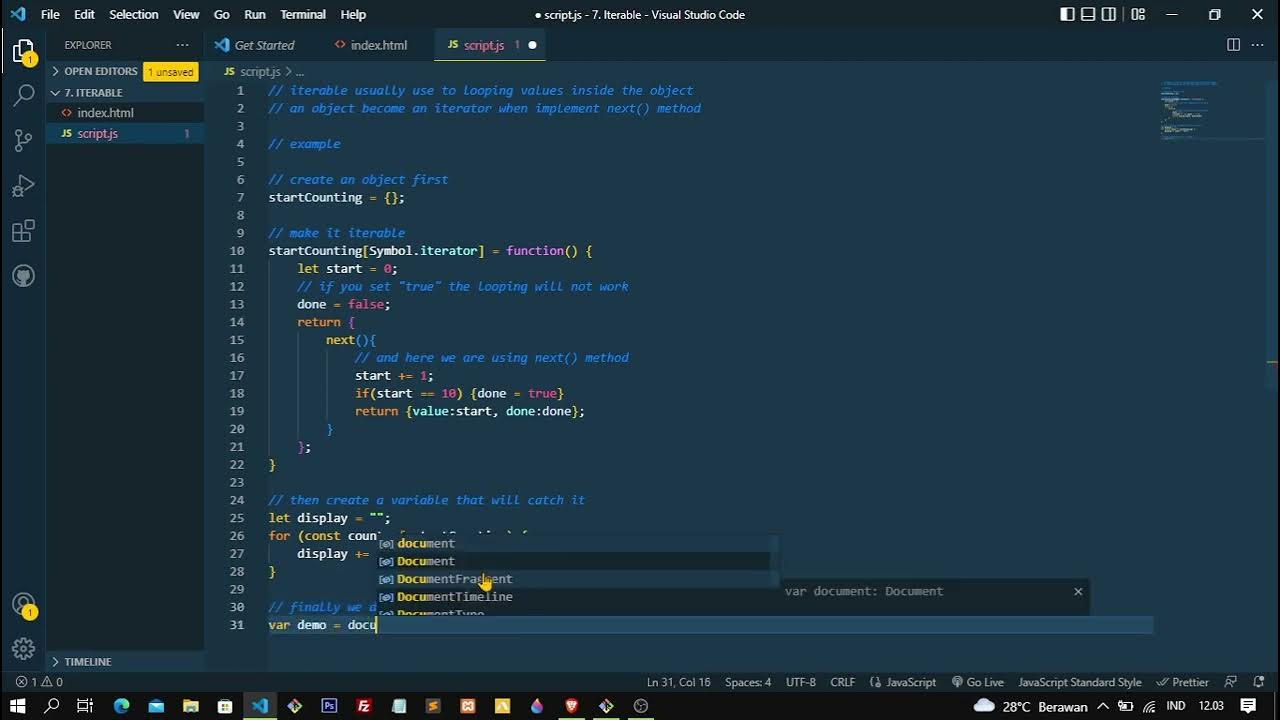Collapse the 7. ITERABLE folder section
The height and width of the screenshot is (720, 1280).
[93, 92]
